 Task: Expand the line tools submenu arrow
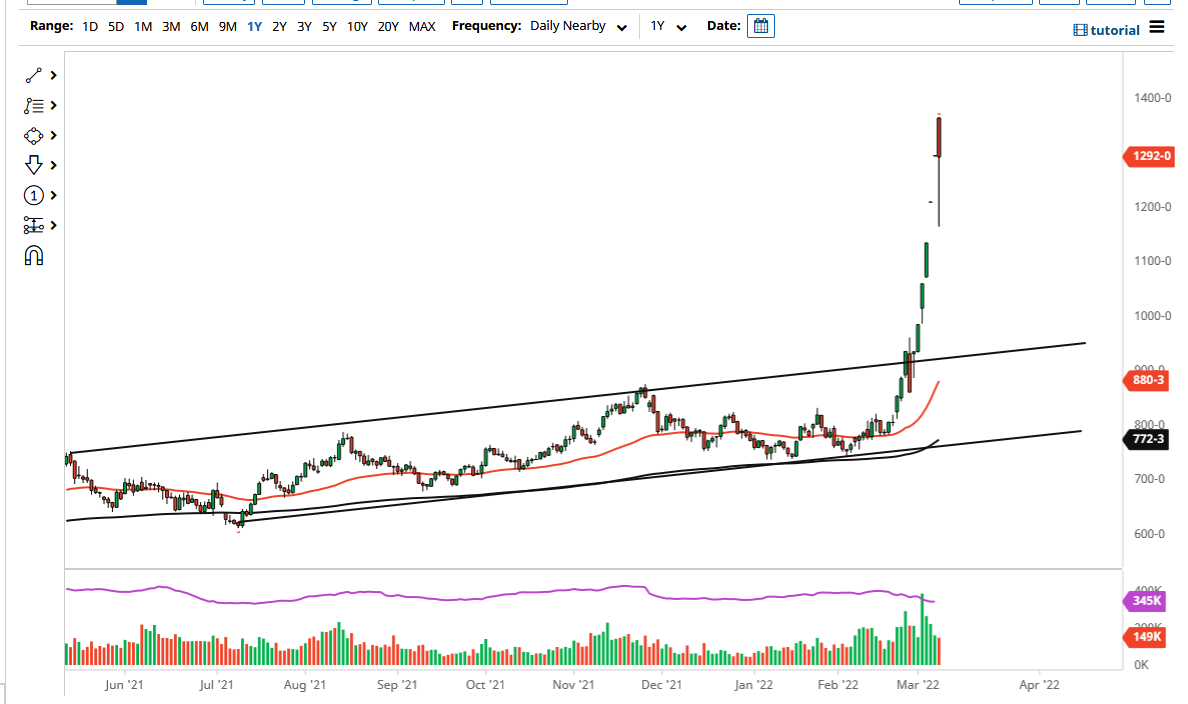(54, 75)
